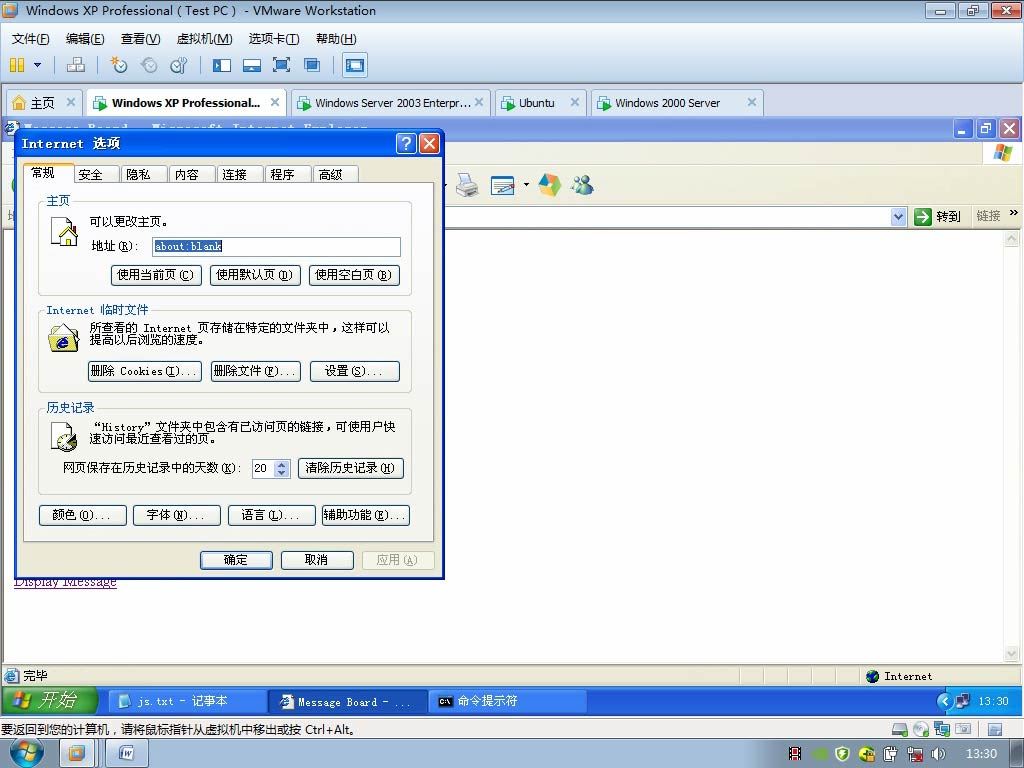The width and height of the screenshot is (1024, 768).
Task: Click the Send Ctrl+Alt+Del toolbar icon
Action: pyautogui.click(x=76, y=65)
